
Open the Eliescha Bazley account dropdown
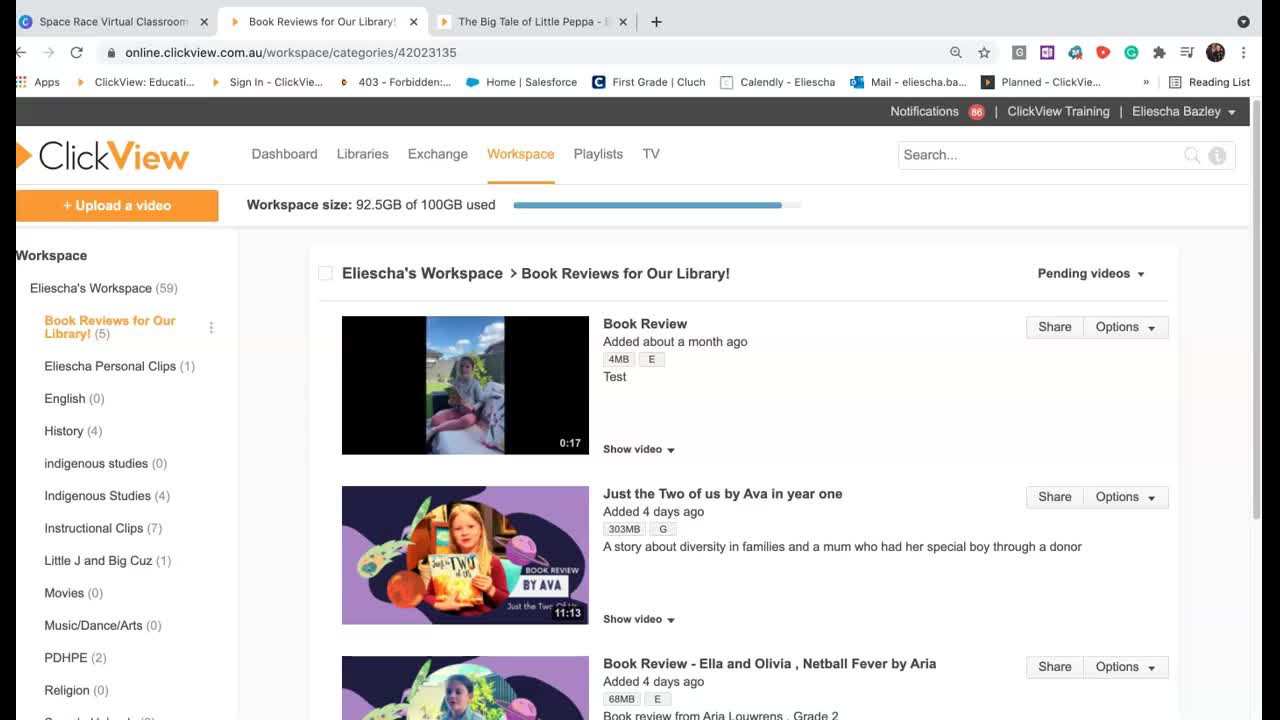coord(1184,112)
